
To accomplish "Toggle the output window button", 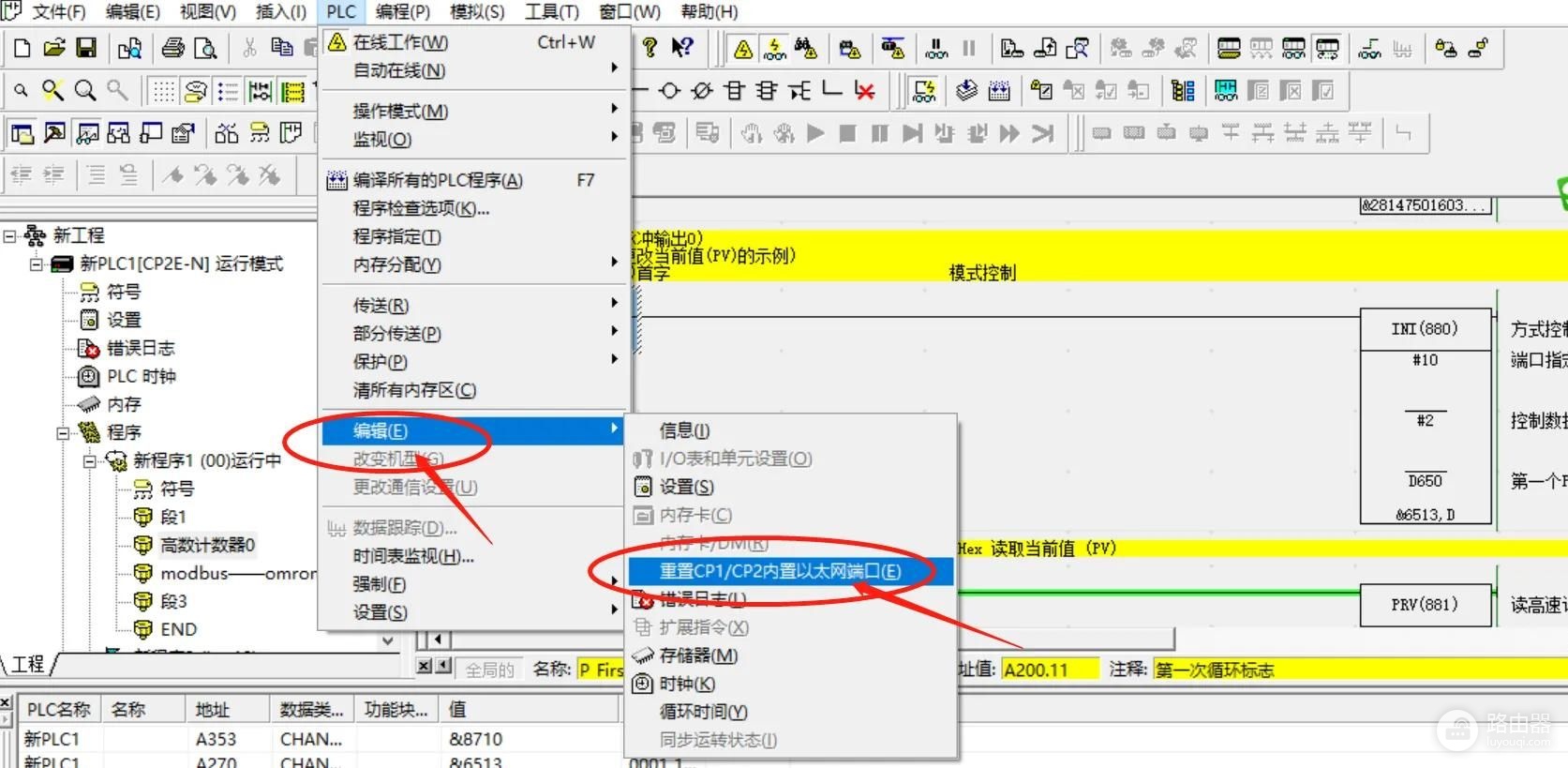I will (x=53, y=134).
